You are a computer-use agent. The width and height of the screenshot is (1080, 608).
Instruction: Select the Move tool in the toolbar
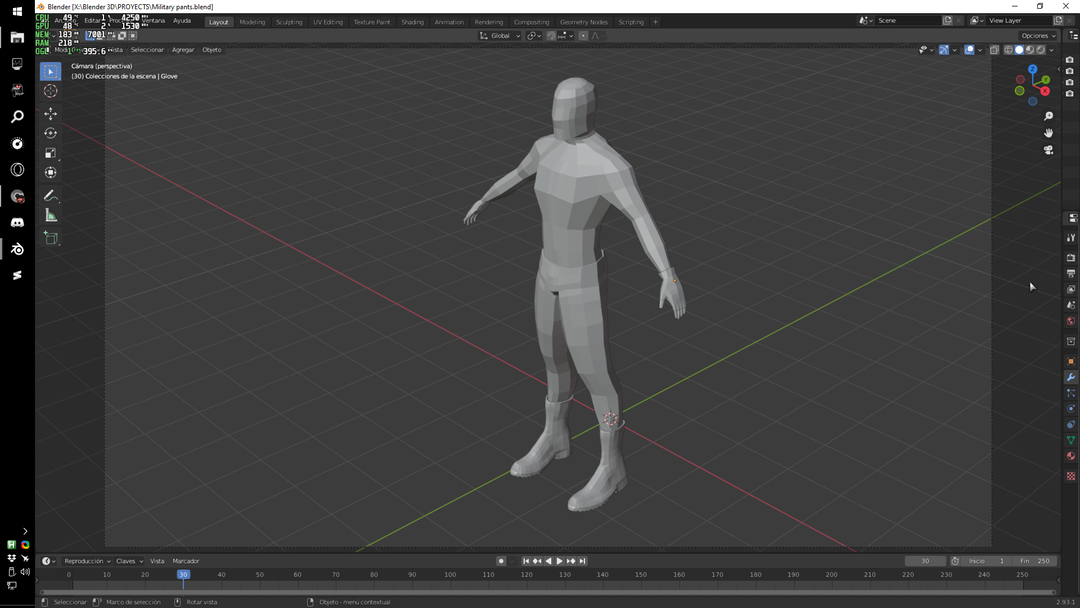pyautogui.click(x=50, y=112)
